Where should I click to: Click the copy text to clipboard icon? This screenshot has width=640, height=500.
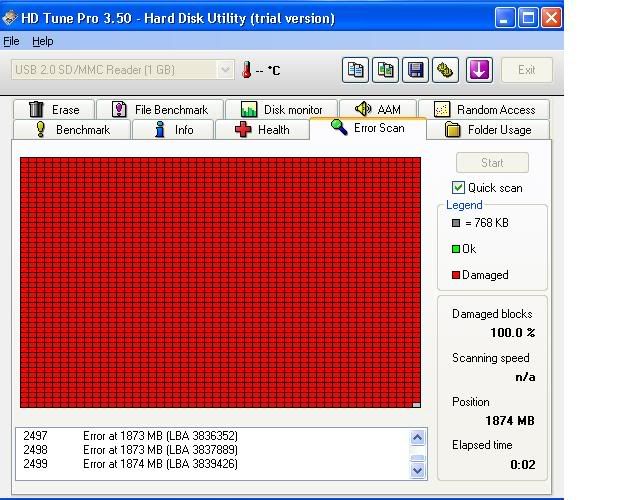355,70
